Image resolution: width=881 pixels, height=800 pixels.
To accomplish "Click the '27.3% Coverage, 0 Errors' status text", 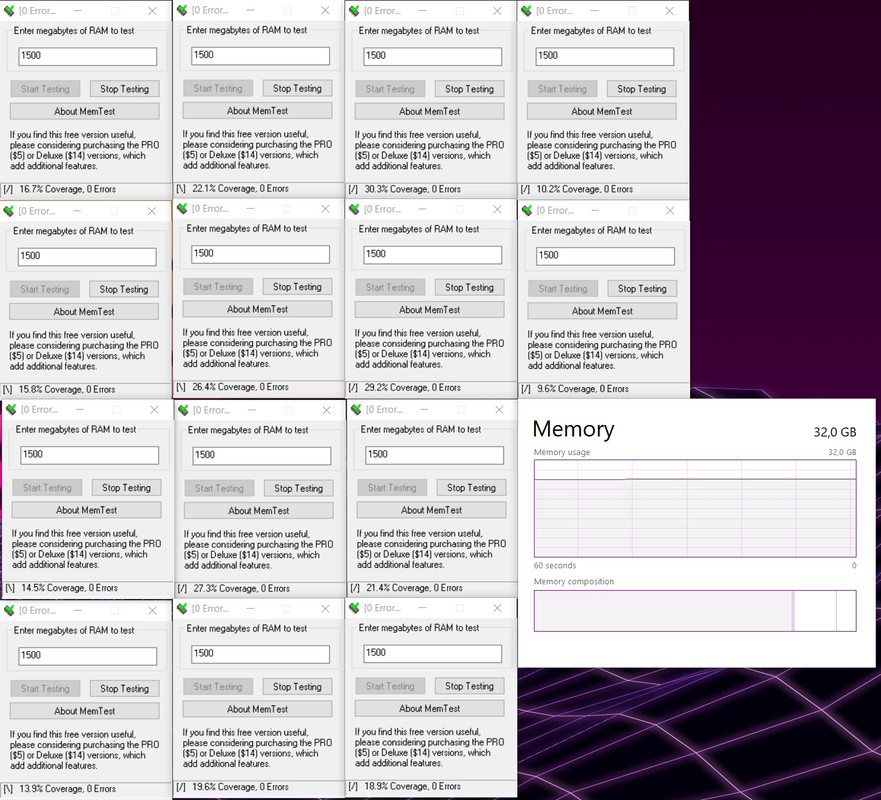I will (x=242, y=589).
